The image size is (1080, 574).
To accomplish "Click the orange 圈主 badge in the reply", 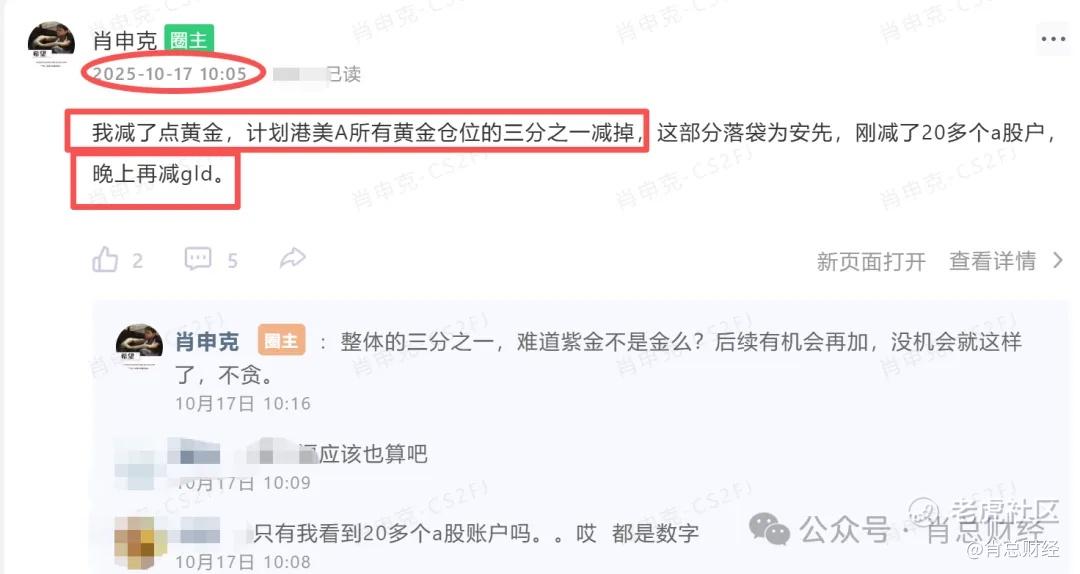I will 281,342.
